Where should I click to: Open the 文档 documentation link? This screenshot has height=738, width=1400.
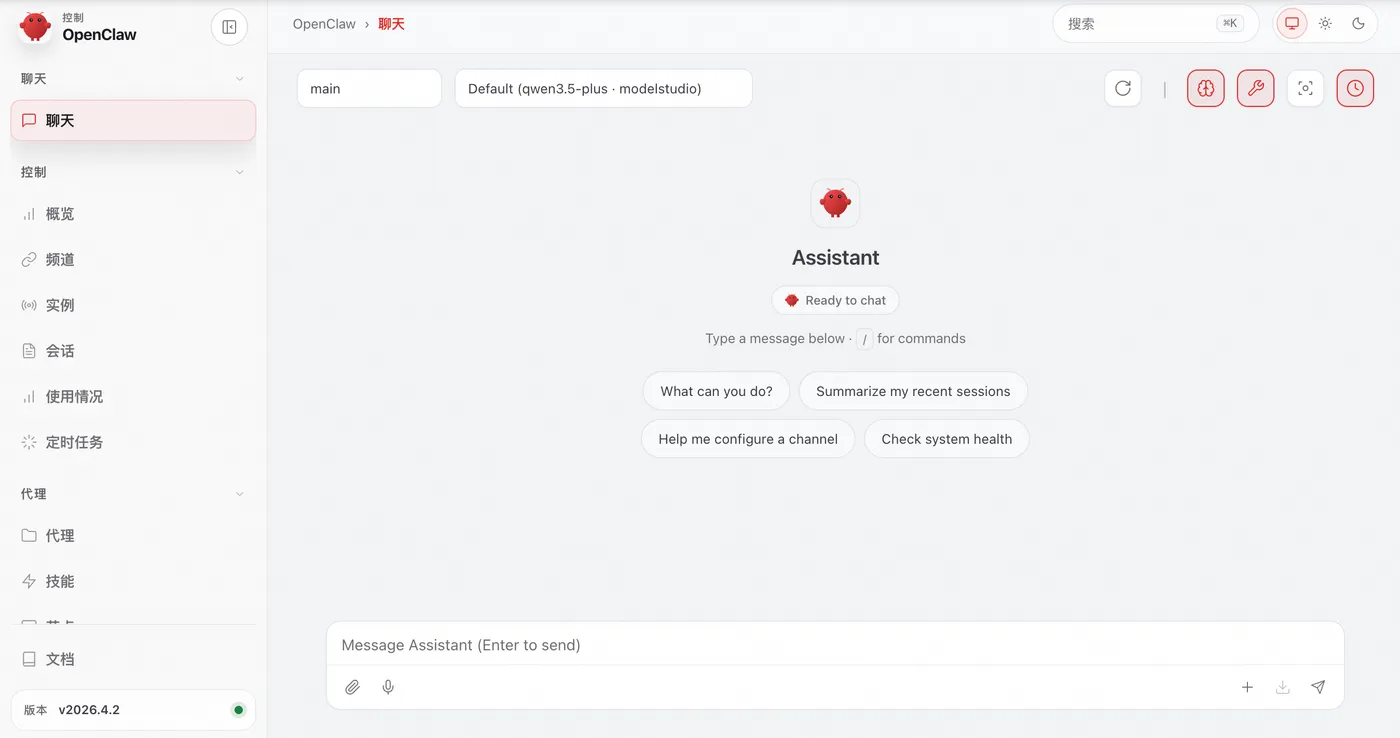(x=133, y=659)
